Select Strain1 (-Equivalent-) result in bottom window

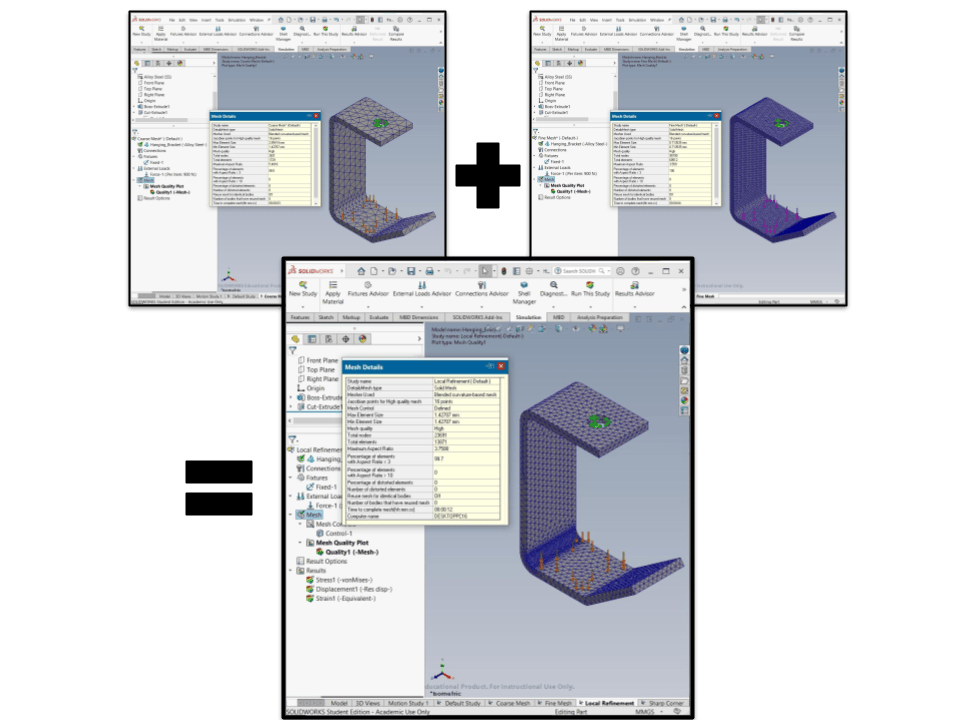pyautogui.click(x=341, y=598)
